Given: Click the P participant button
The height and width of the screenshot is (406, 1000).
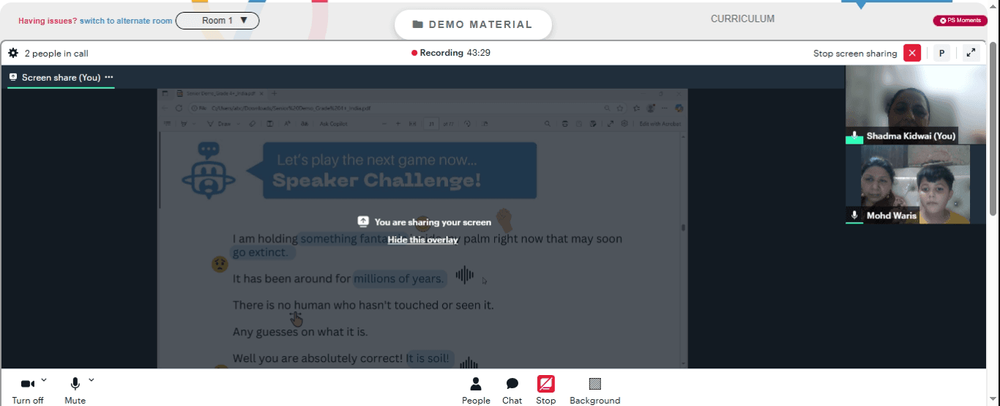Looking at the screenshot, I should pyautogui.click(x=941, y=54).
